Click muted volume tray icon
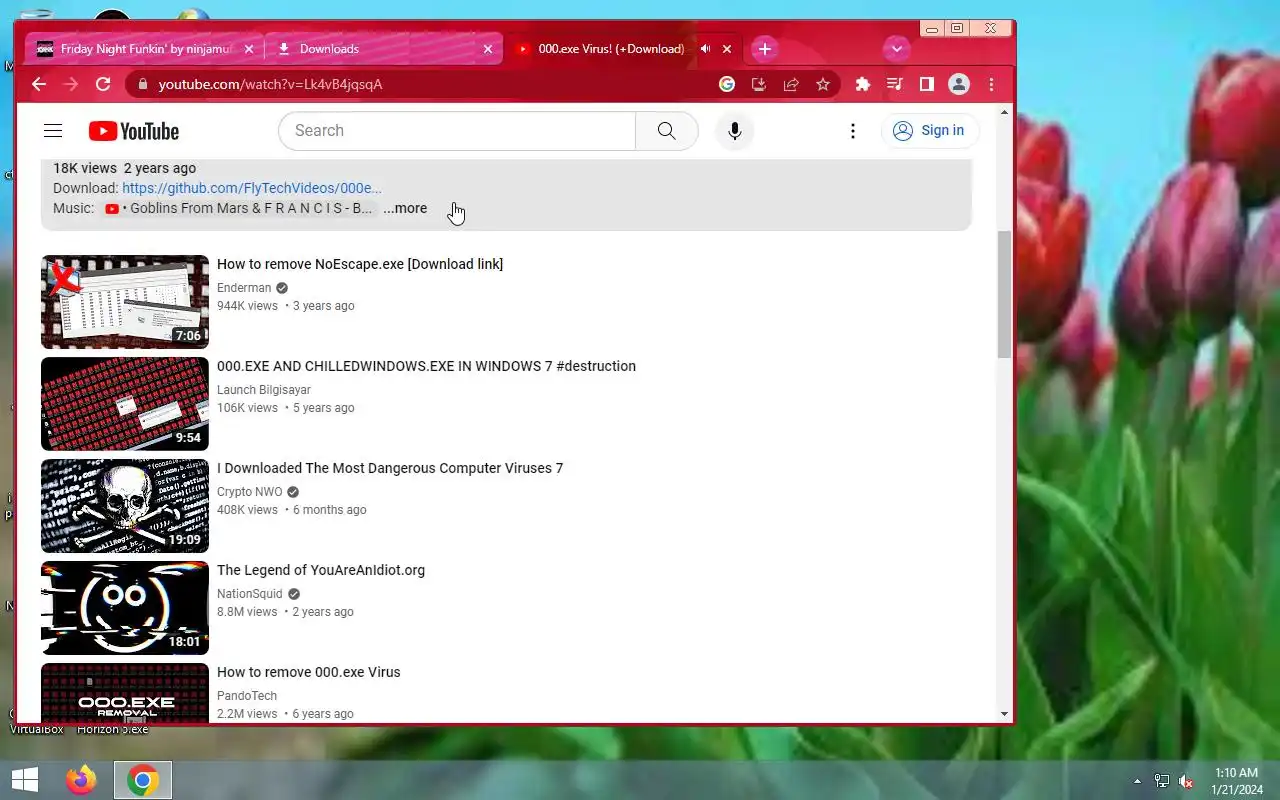Viewport: 1280px width, 800px height. point(1186,781)
